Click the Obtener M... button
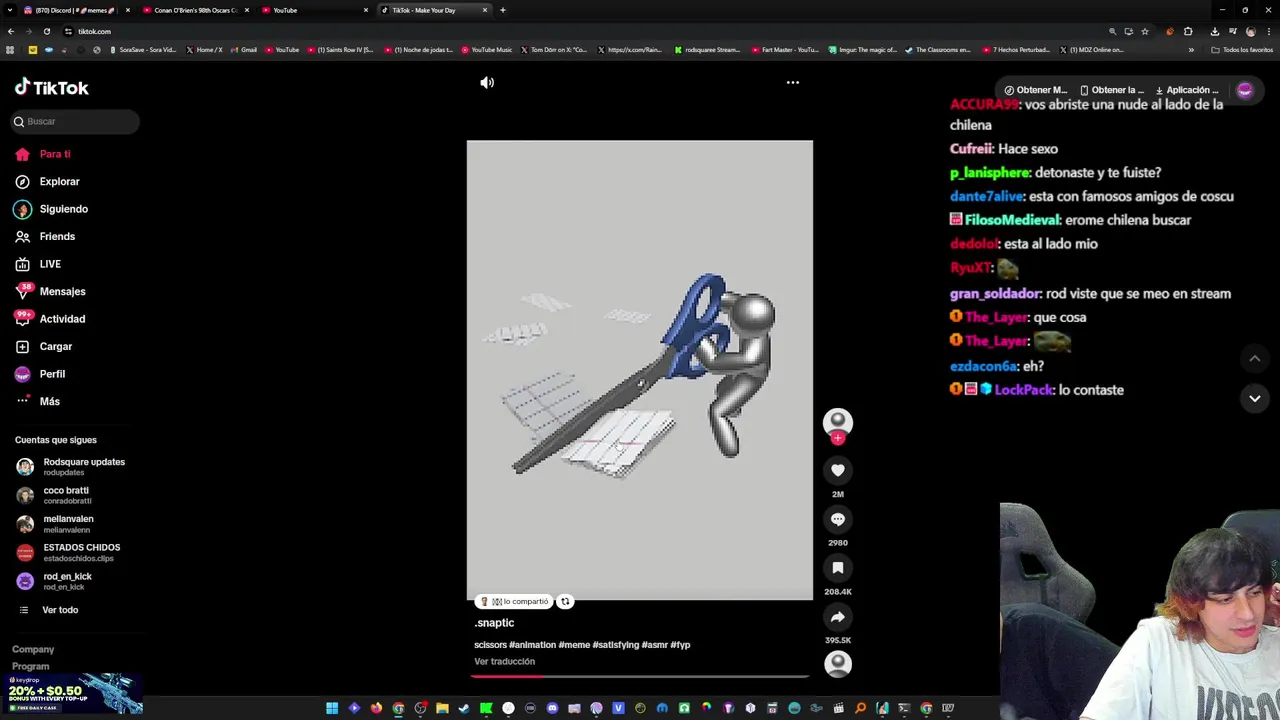The width and height of the screenshot is (1280, 720). (1035, 90)
